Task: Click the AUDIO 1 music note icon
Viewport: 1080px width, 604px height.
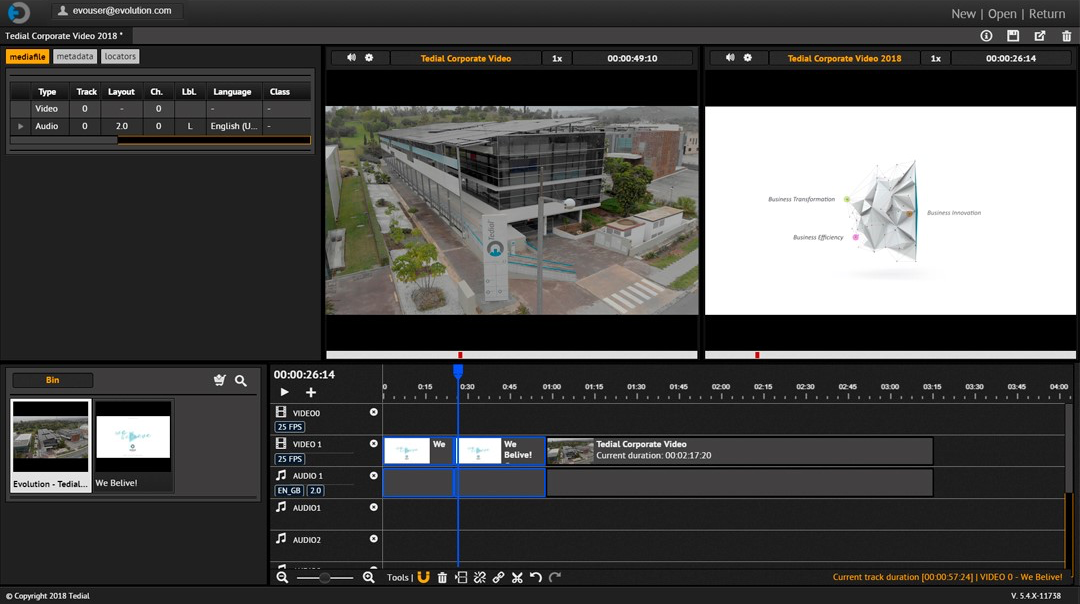Action: [x=281, y=475]
